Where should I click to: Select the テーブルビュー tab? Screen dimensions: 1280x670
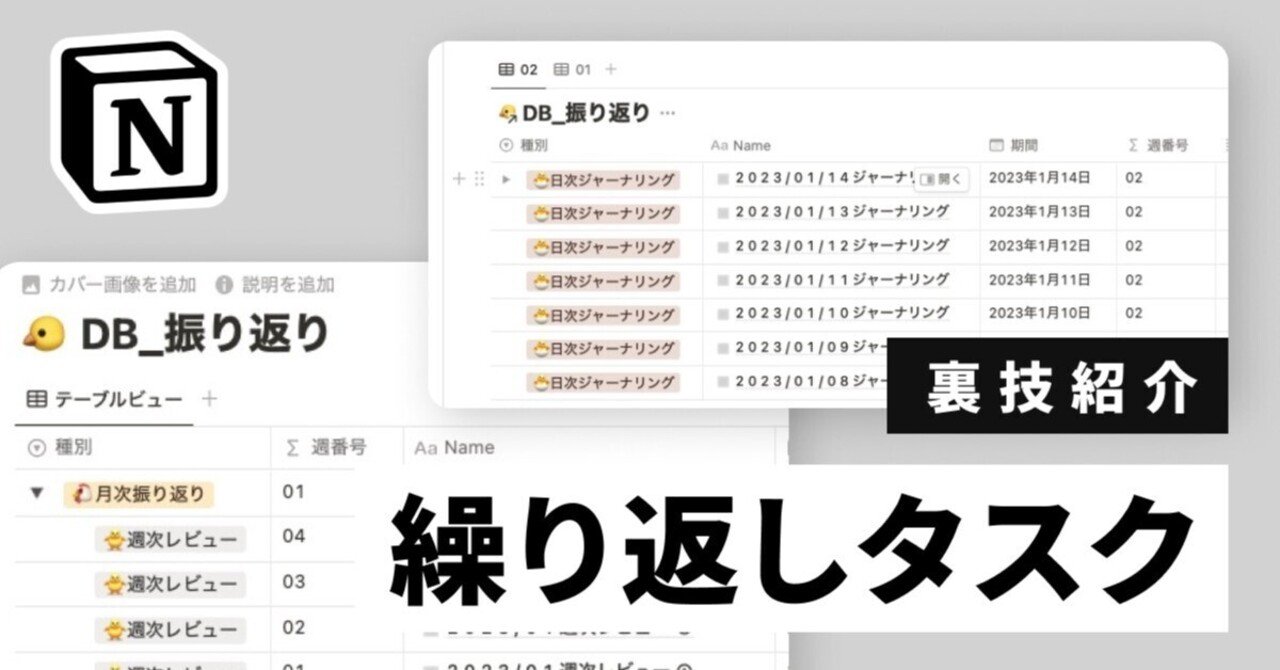tap(104, 399)
